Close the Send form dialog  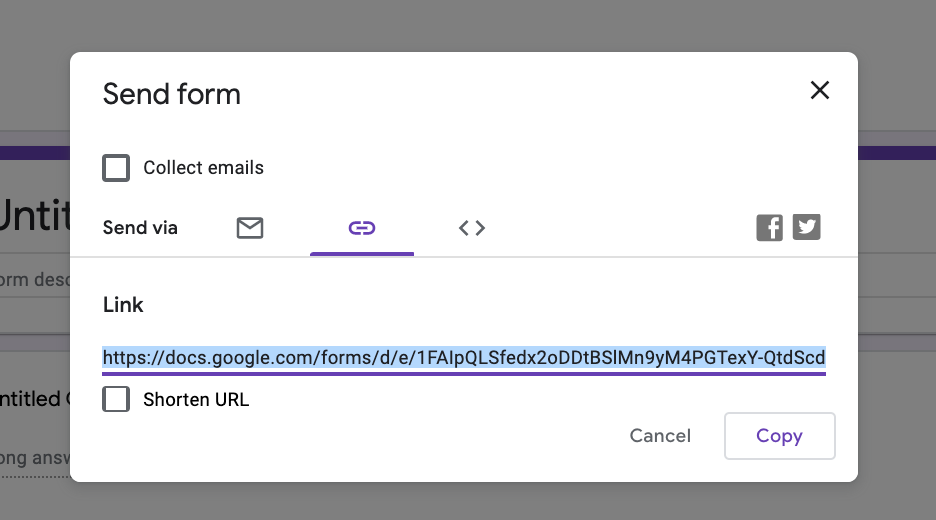pos(820,91)
